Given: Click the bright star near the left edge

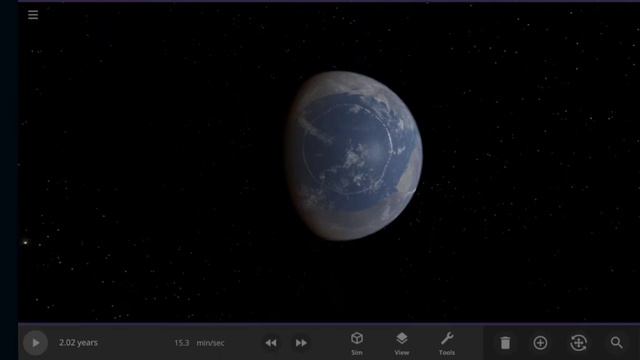Looking at the screenshot, I should point(25,242).
